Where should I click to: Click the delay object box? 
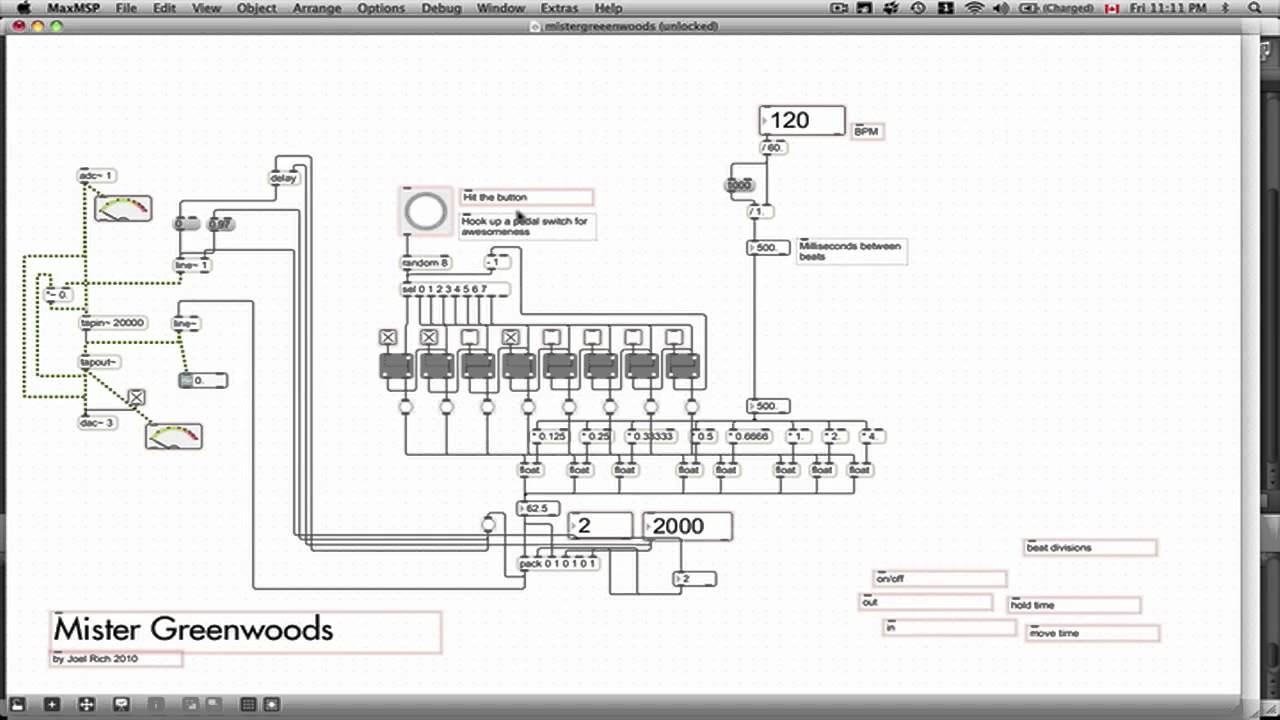point(284,178)
